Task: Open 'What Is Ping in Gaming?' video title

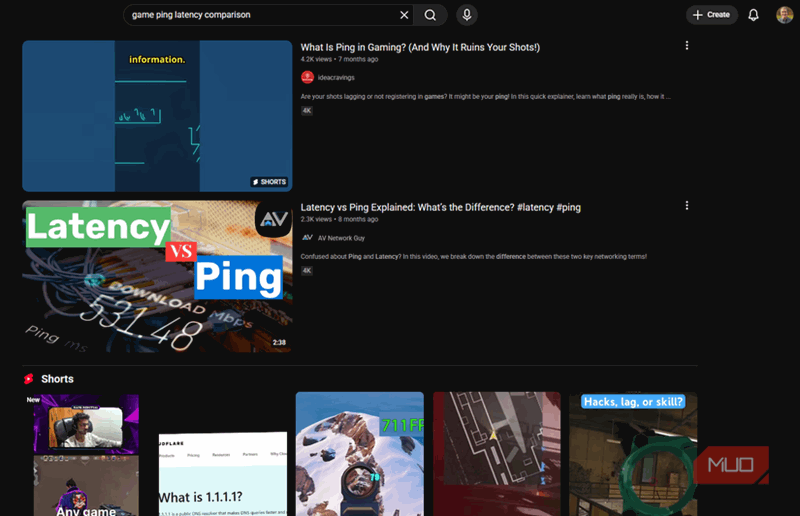Action: 420,47
